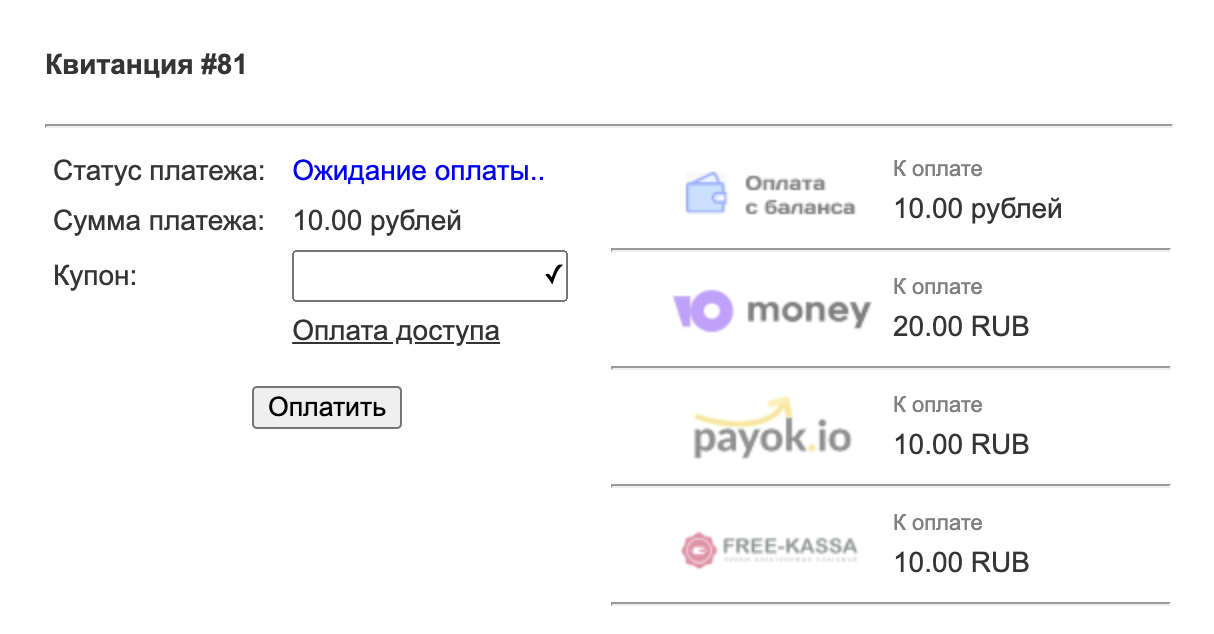The width and height of the screenshot is (1214, 634).
Task: Click the 'Статус платежа:' label
Action: (x=158, y=171)
